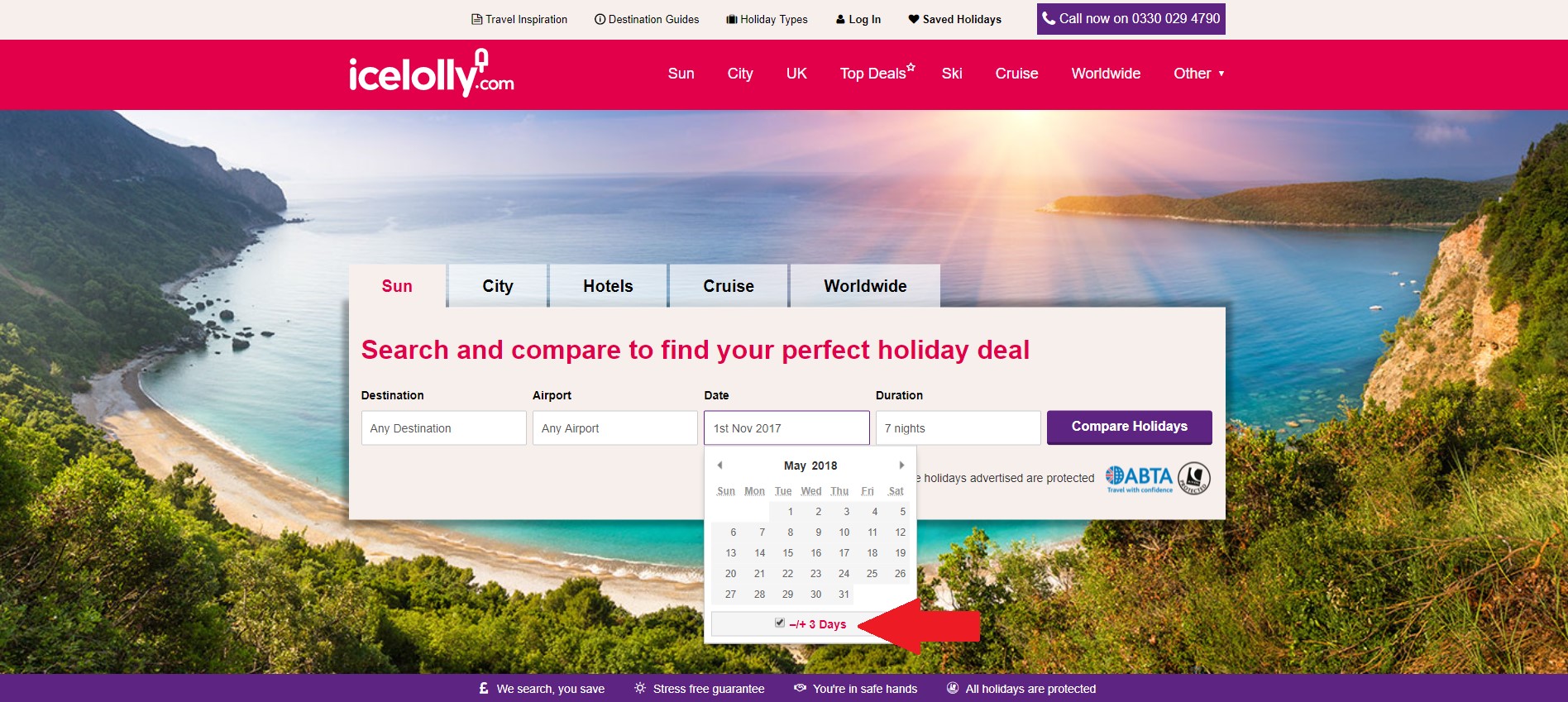This screenshot has height=702, width=1568.
Task: Open the Duration 7 nights dropdown
Action: 958,428
